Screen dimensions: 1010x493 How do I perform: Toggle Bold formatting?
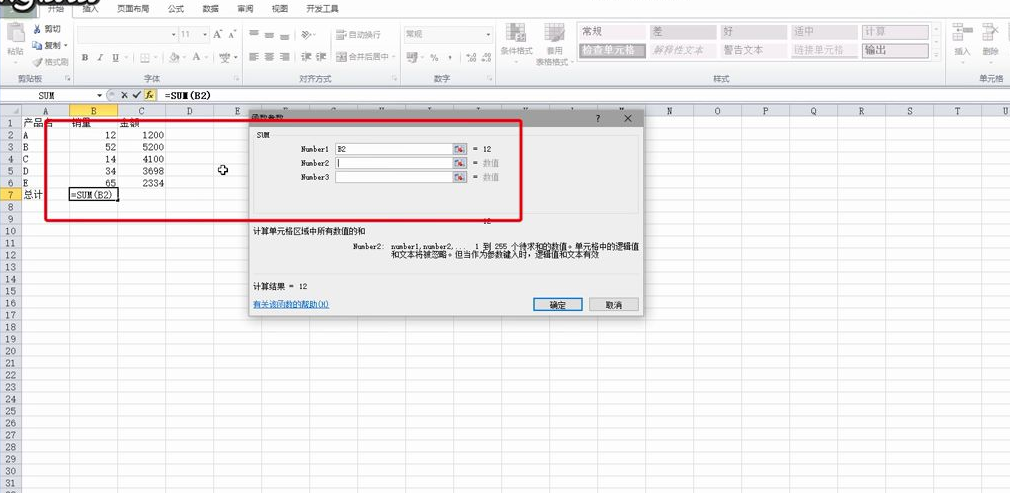click(85, 58)
